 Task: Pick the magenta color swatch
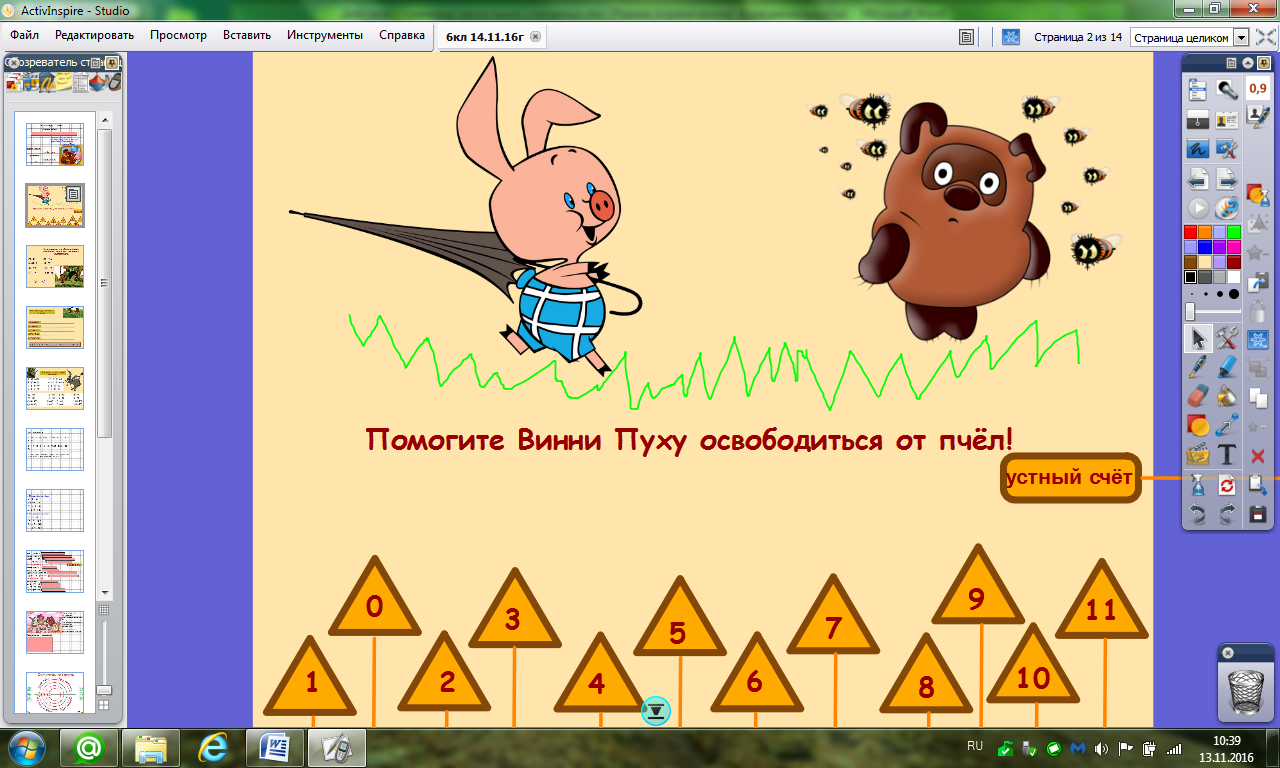click(x=1234, y=247)
